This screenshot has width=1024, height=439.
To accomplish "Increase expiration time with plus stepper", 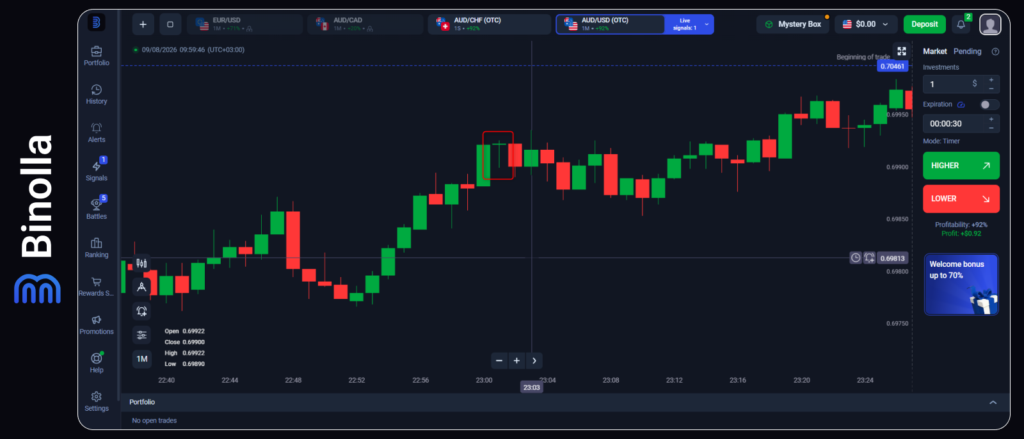I will point(991,119).
